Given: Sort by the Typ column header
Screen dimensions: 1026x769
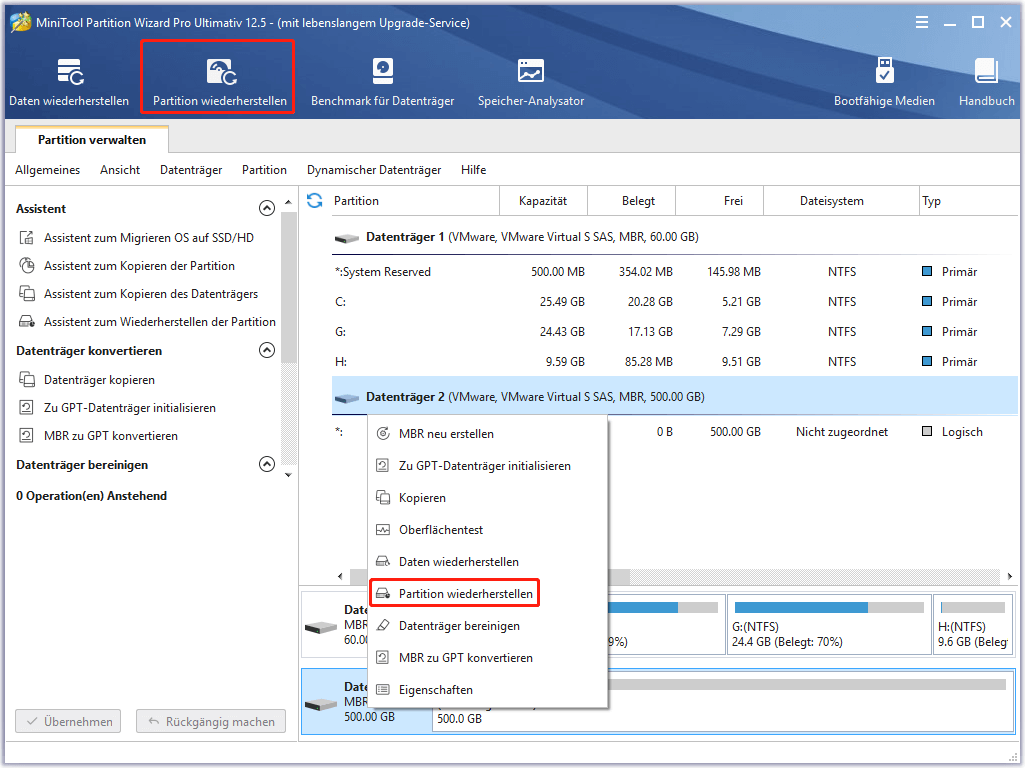Looking at the screenshot, I should (x=968, y=201).
